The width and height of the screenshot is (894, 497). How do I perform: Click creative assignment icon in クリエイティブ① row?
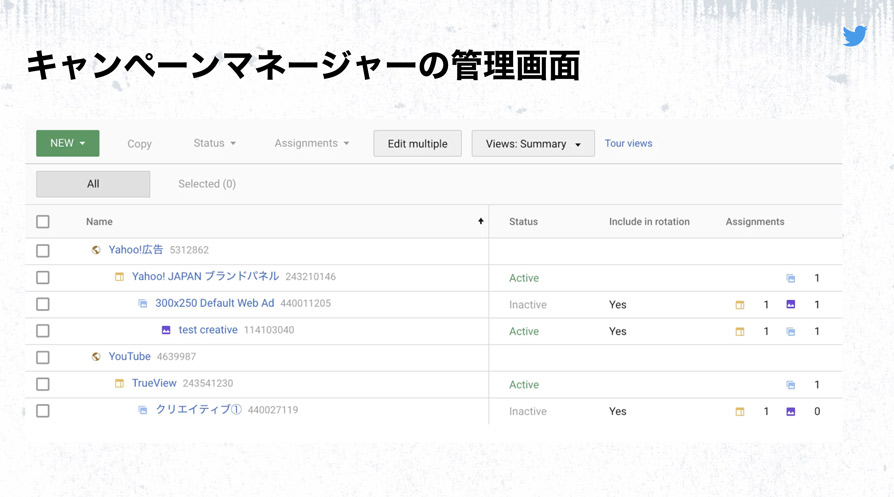[791, 412]
